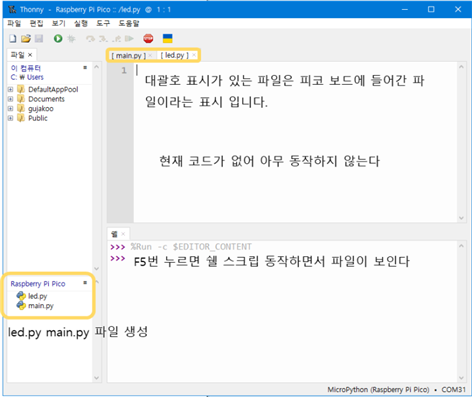Switch to the [ main.py ] editor tab
This screenshot has height=397, width=472.
tap(128, 55)
